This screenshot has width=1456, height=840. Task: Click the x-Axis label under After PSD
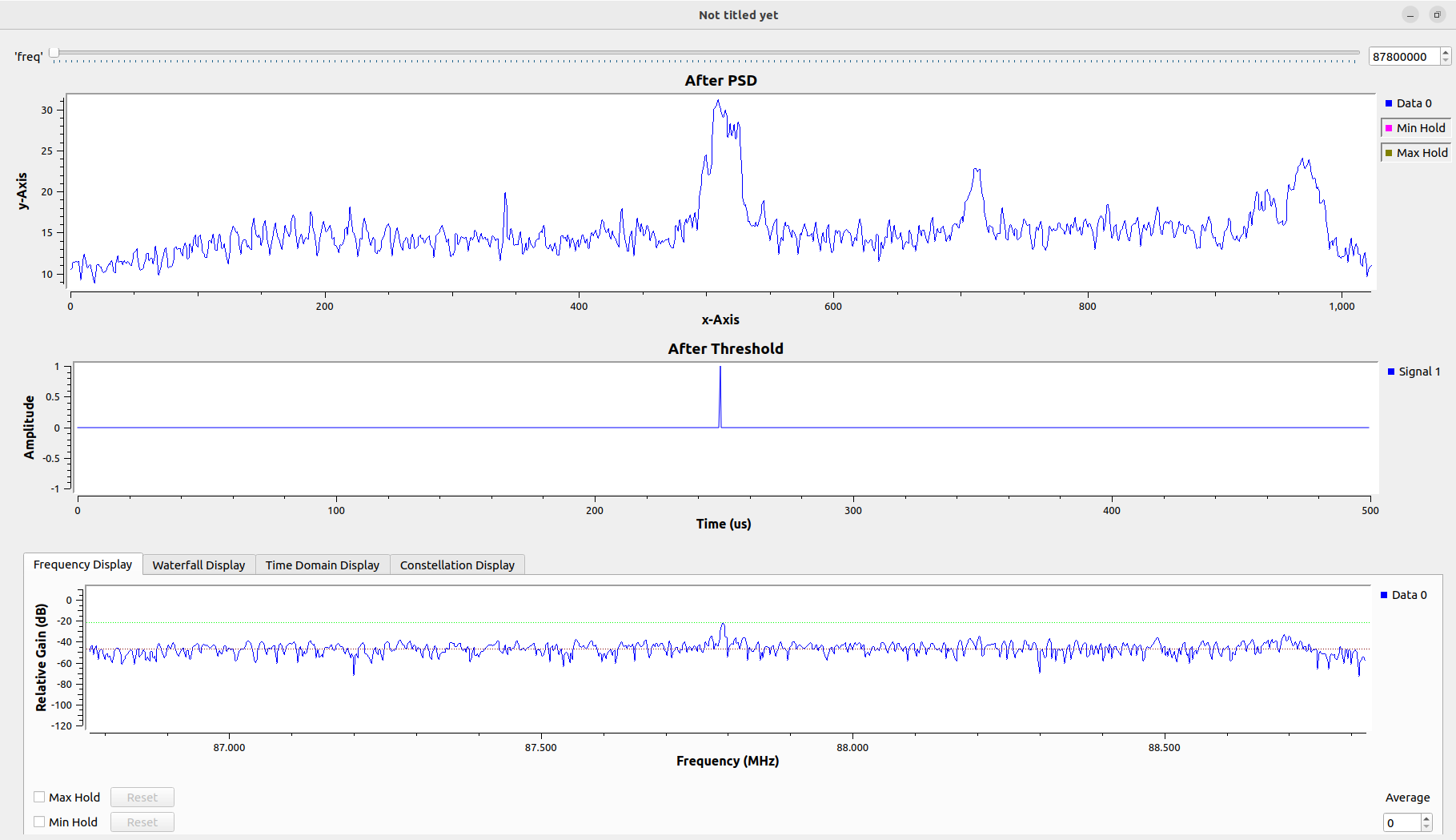(720, 320)
